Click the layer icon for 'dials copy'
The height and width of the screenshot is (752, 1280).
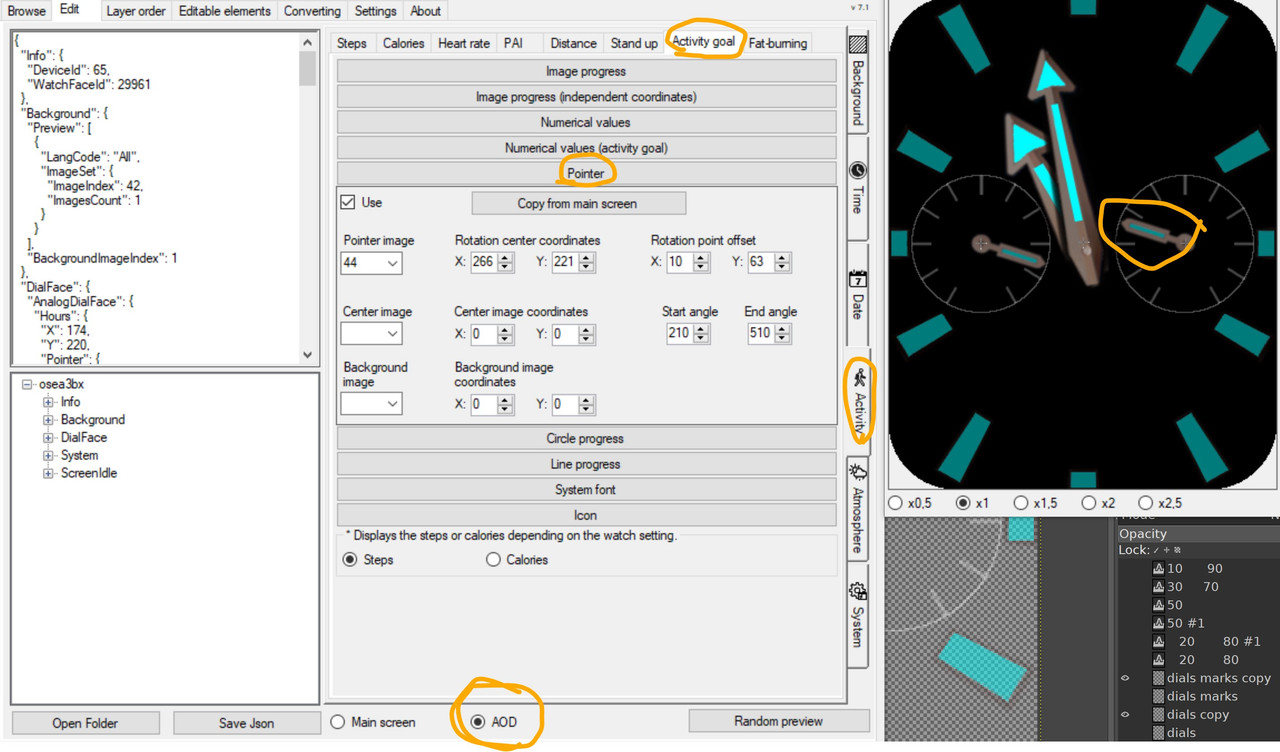tap(1159, 714)
